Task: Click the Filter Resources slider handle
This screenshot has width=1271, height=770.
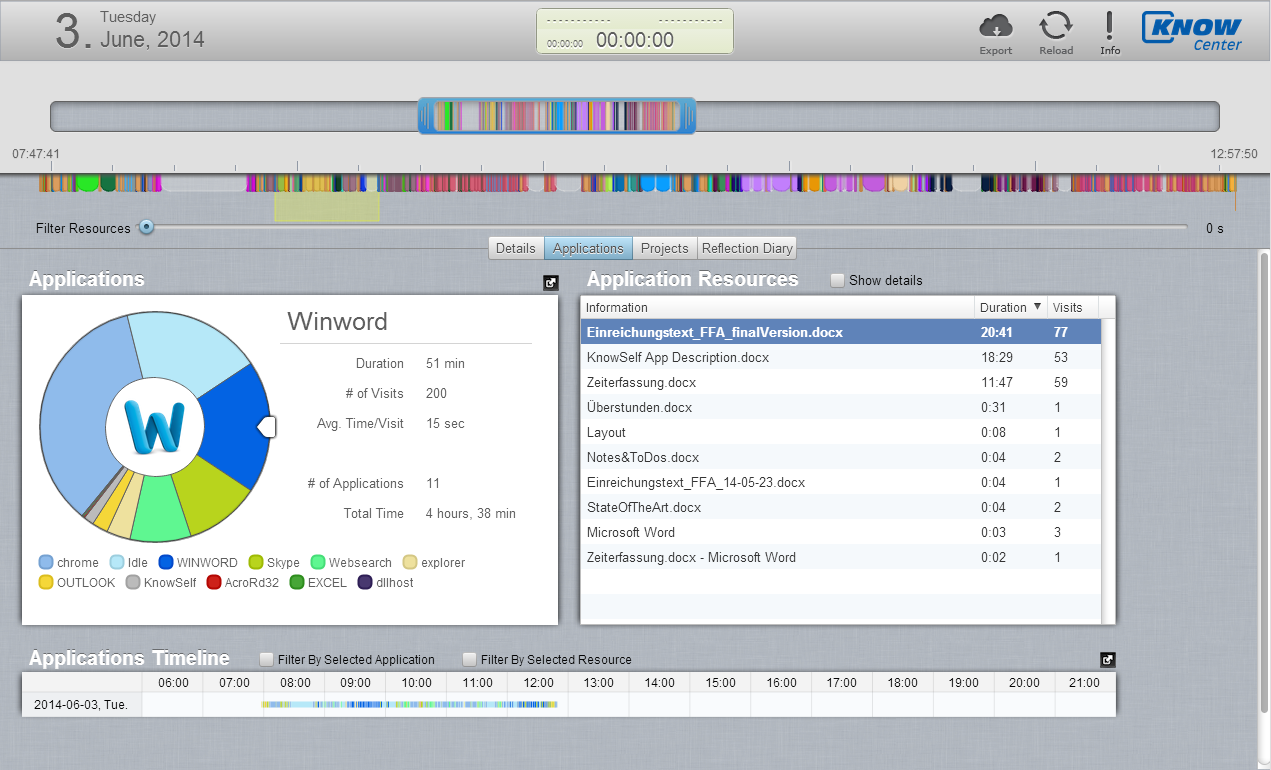Action: (x=146, y=227)
